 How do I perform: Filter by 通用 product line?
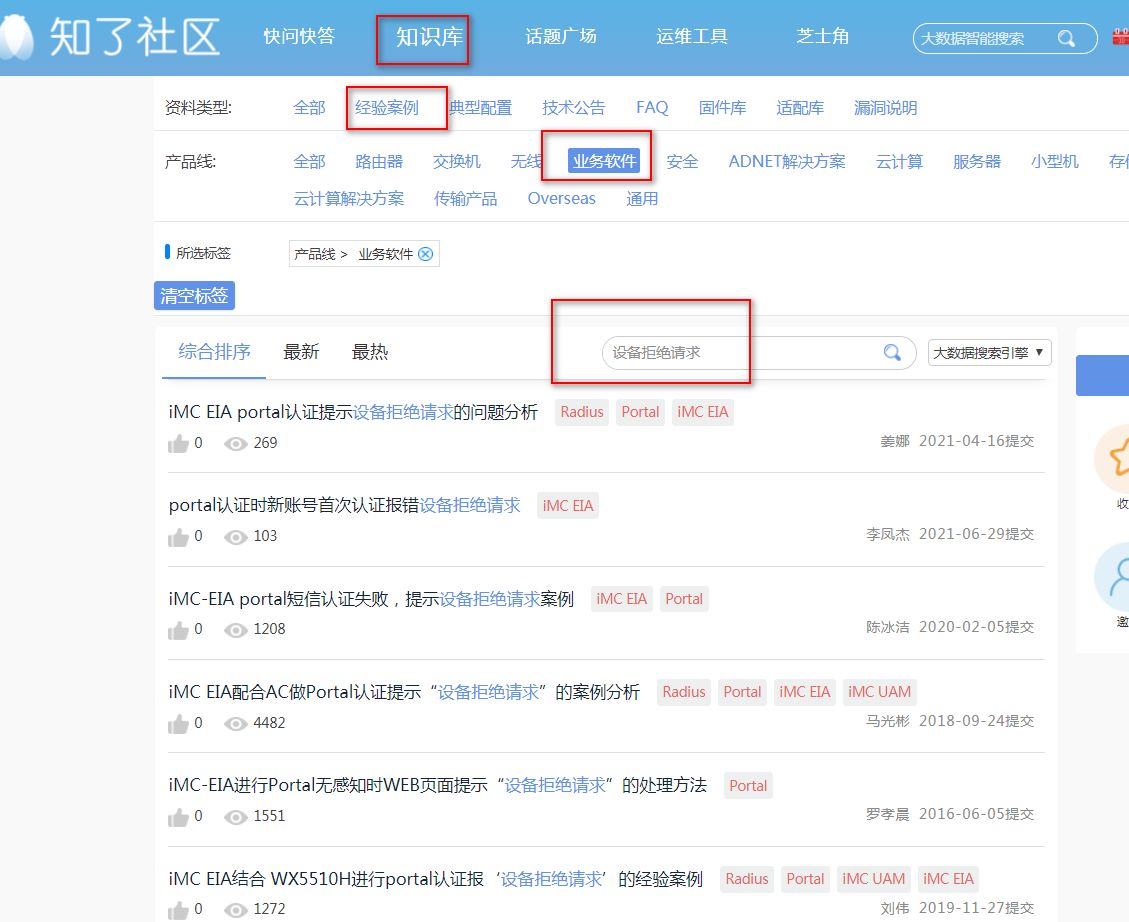tap(642, 199)
